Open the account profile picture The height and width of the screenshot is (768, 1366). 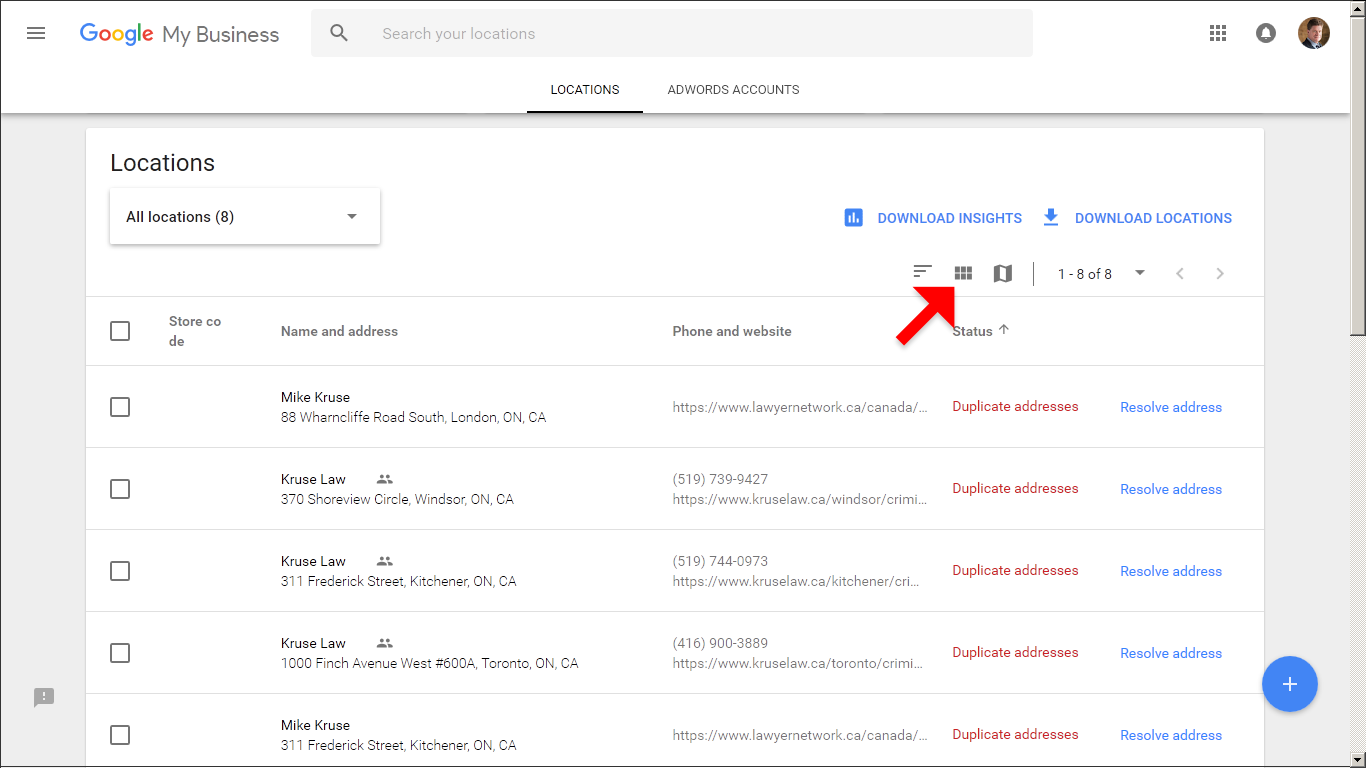click(1314, 33)
